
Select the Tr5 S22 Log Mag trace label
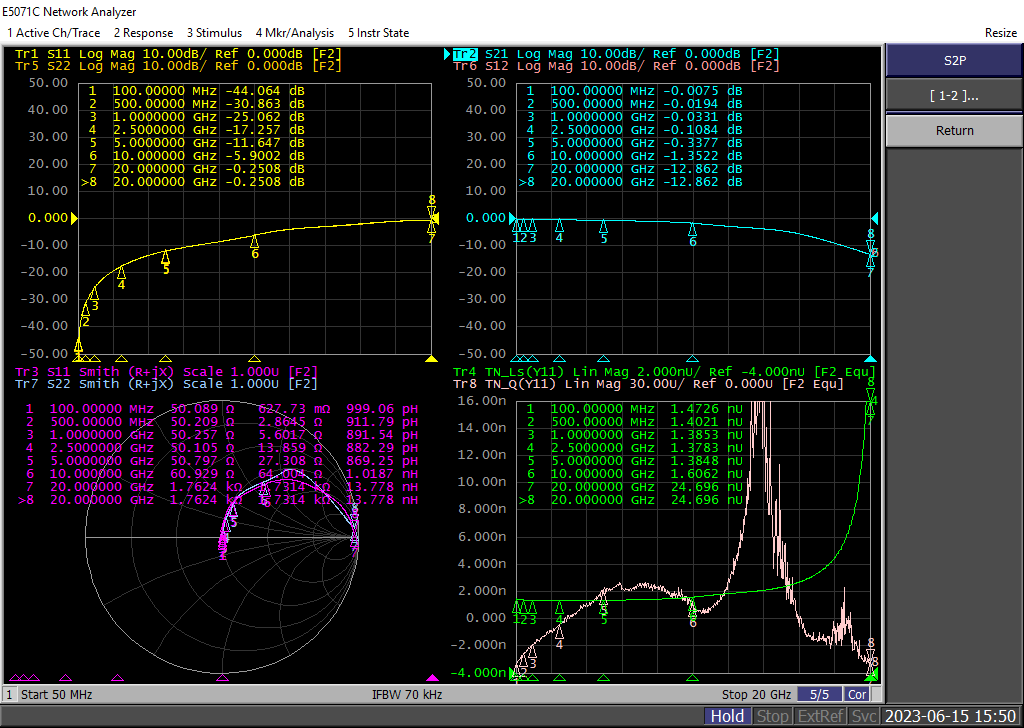[178, 66]
